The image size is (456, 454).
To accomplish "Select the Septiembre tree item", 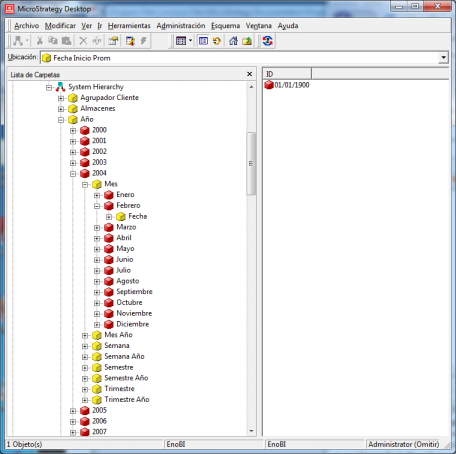I will click(x=134, y=292).
